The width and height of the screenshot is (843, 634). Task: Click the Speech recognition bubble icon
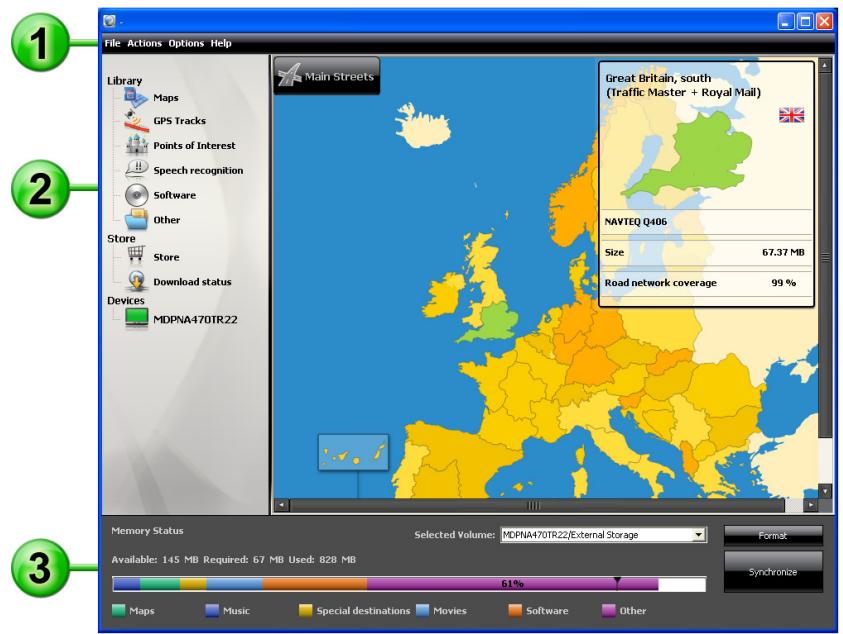click(137, 170)
